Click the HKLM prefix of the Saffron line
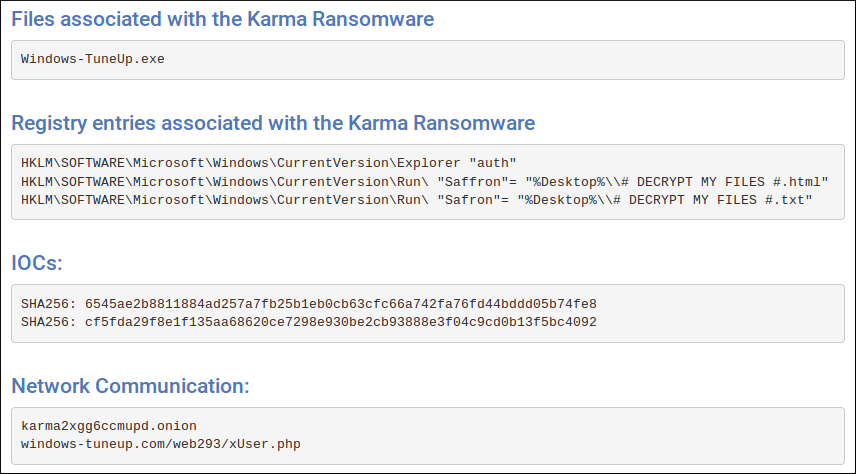 [x=37, y=182]
